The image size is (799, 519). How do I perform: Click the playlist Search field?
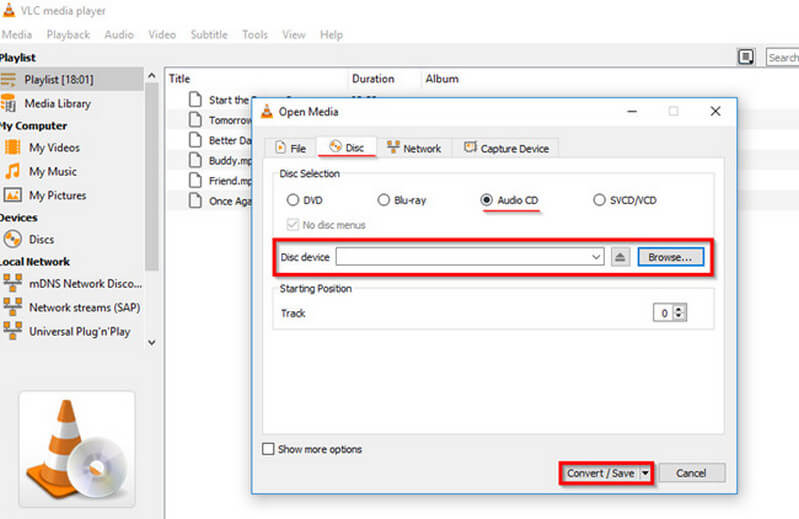point(782,57)
